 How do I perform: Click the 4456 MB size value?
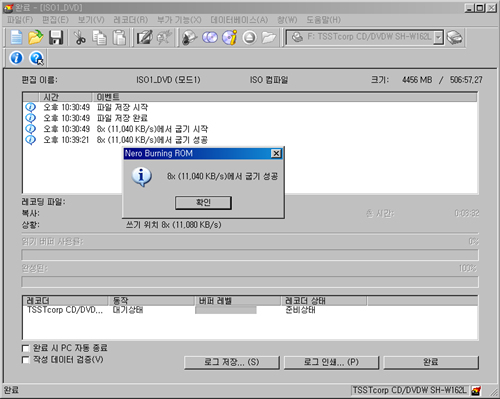pyautogui.click(x=417, y=80)
